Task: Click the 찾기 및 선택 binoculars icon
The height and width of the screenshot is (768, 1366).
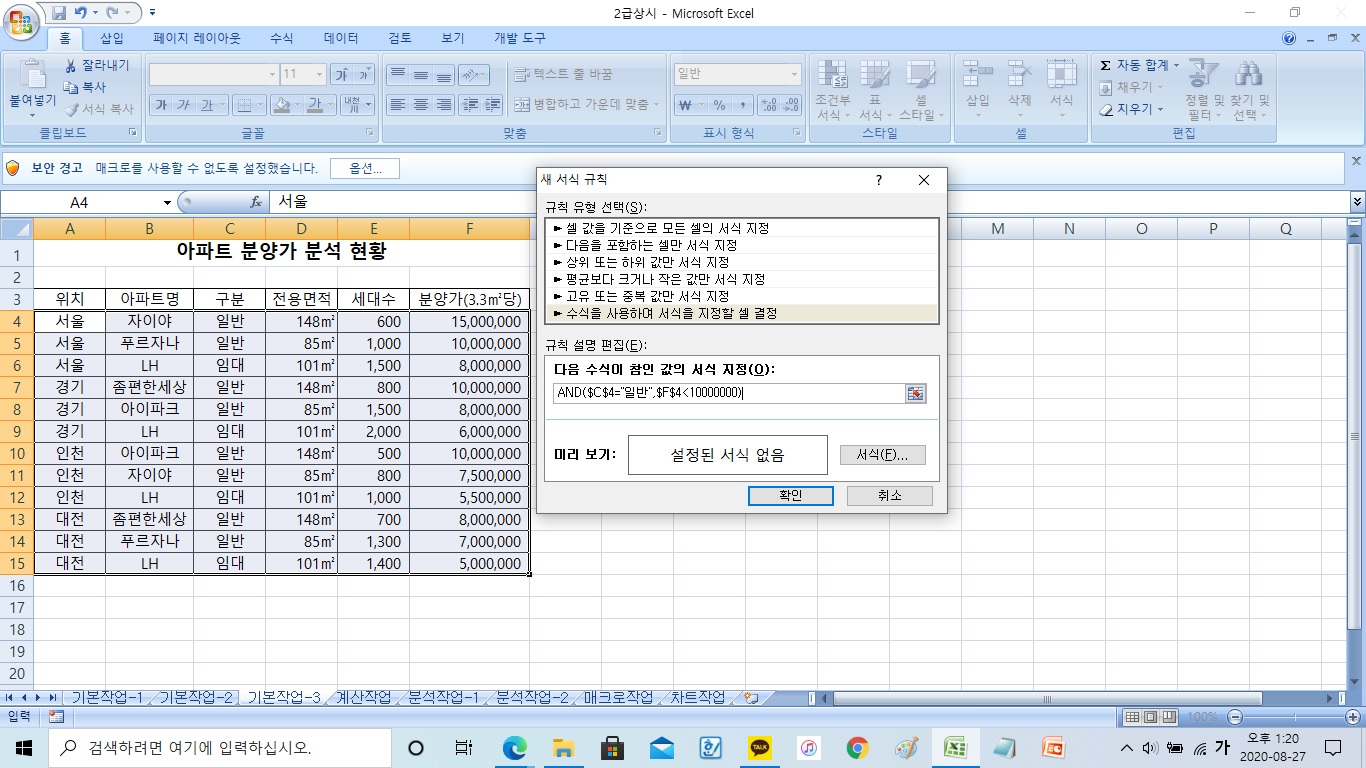Action: click(x=1248, y=77)
